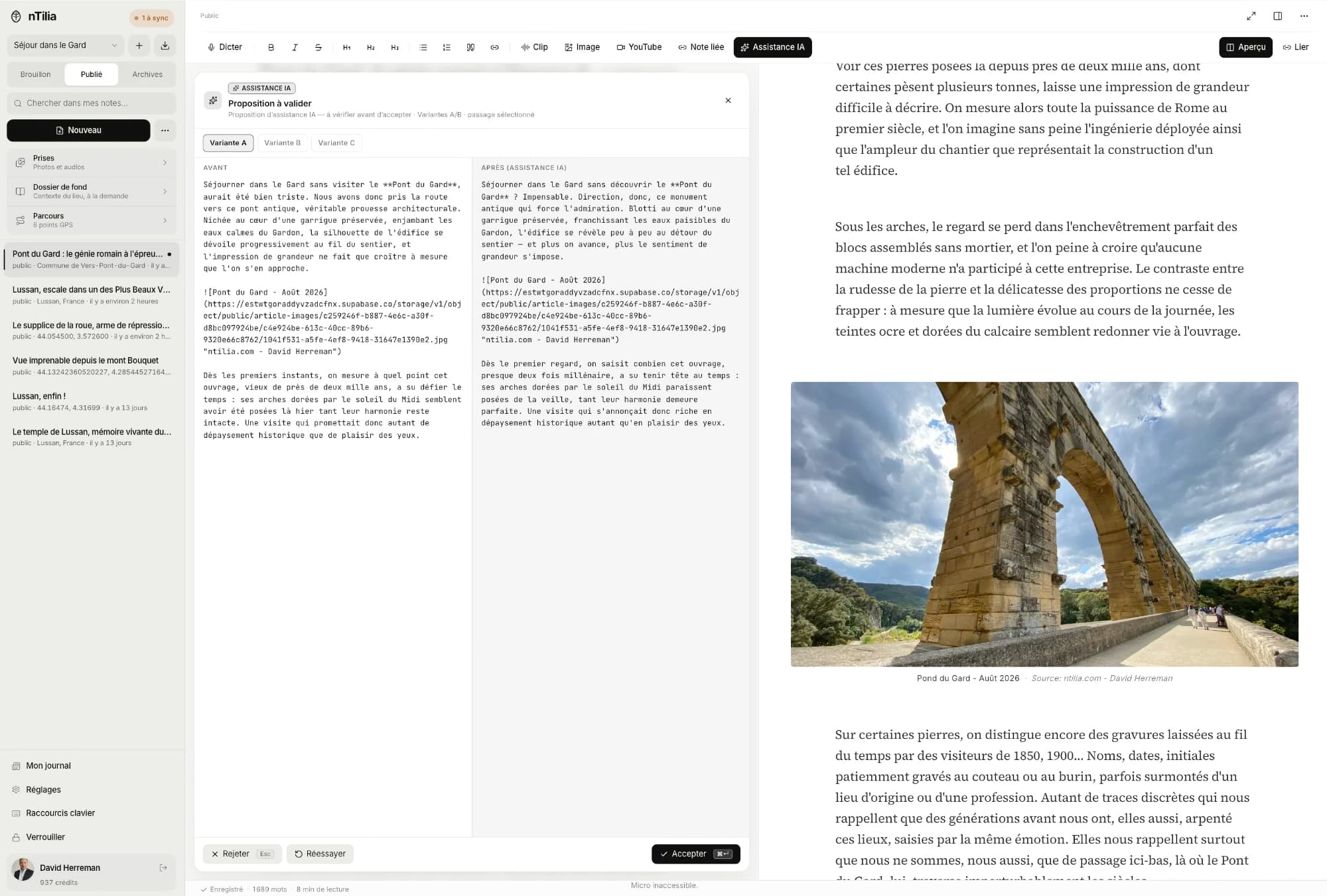Select Variante B
Image resolution: width=1327 pixels, height=896 pixels.
point(283,143)
